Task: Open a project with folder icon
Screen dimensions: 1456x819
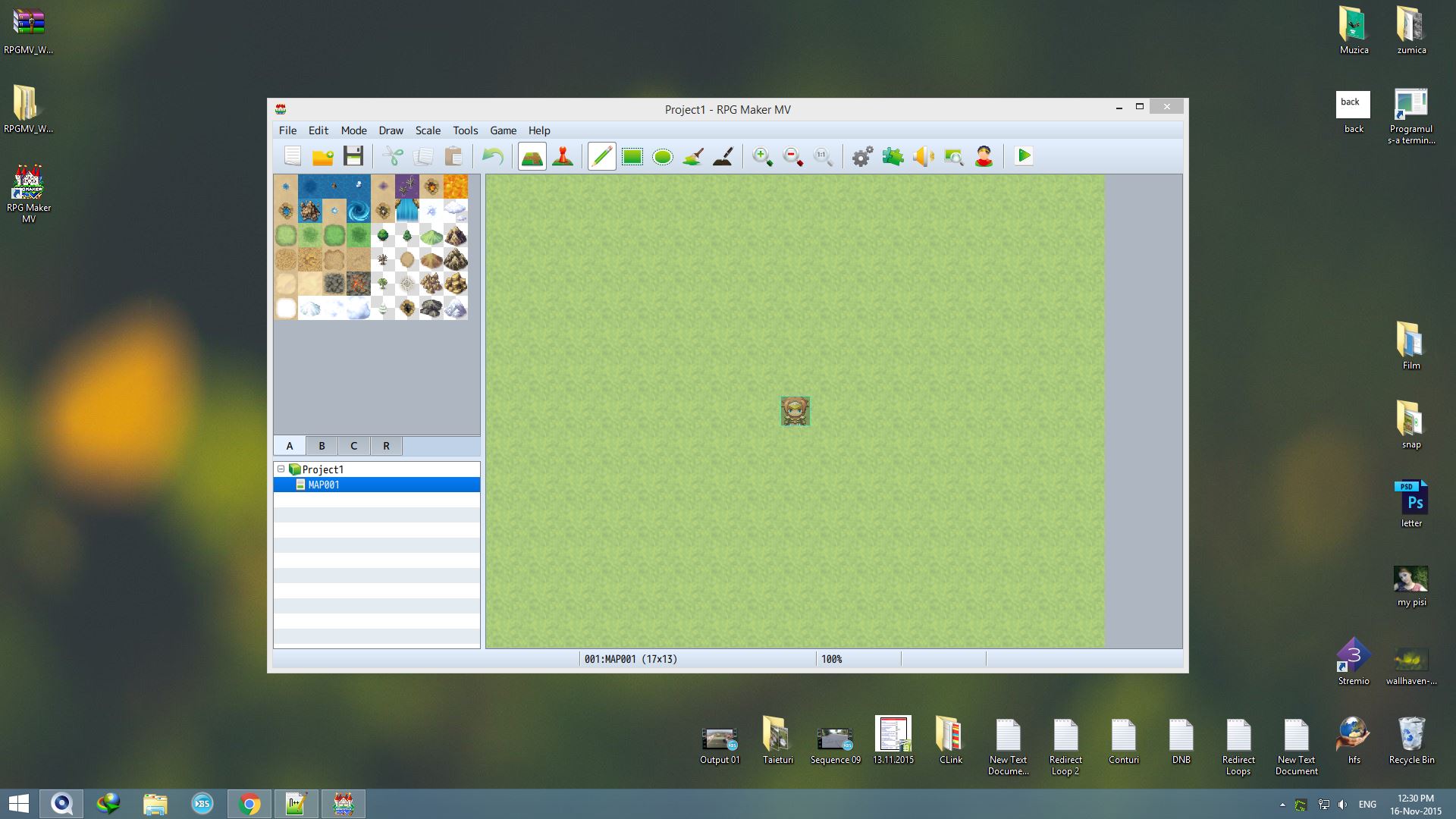Action: click(323, 156)
